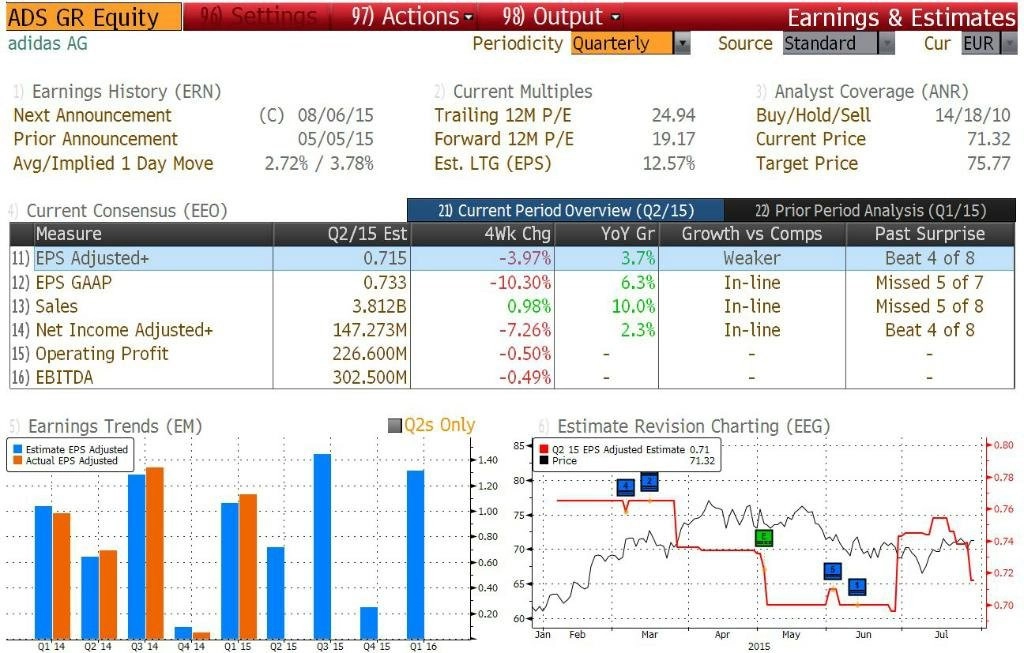
Task: Click blue Estimate EPS Adjusted legend square
Action: click(18, 449)
